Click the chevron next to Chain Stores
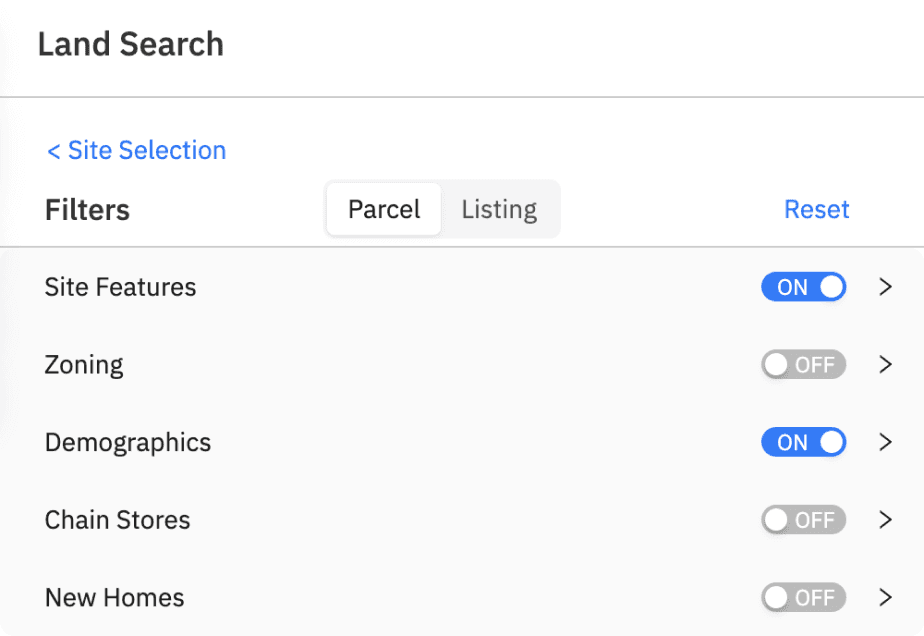The image size is (924, 636). pyautogui.click(x=884, y=520)
